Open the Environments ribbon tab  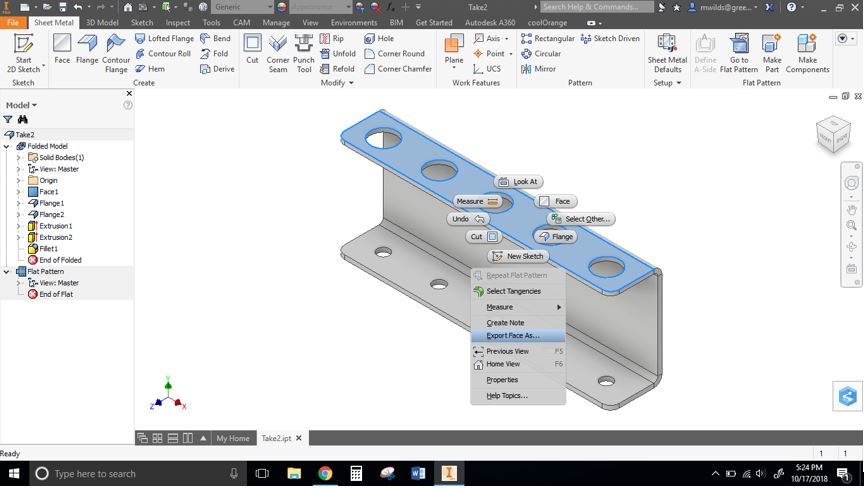354,23
